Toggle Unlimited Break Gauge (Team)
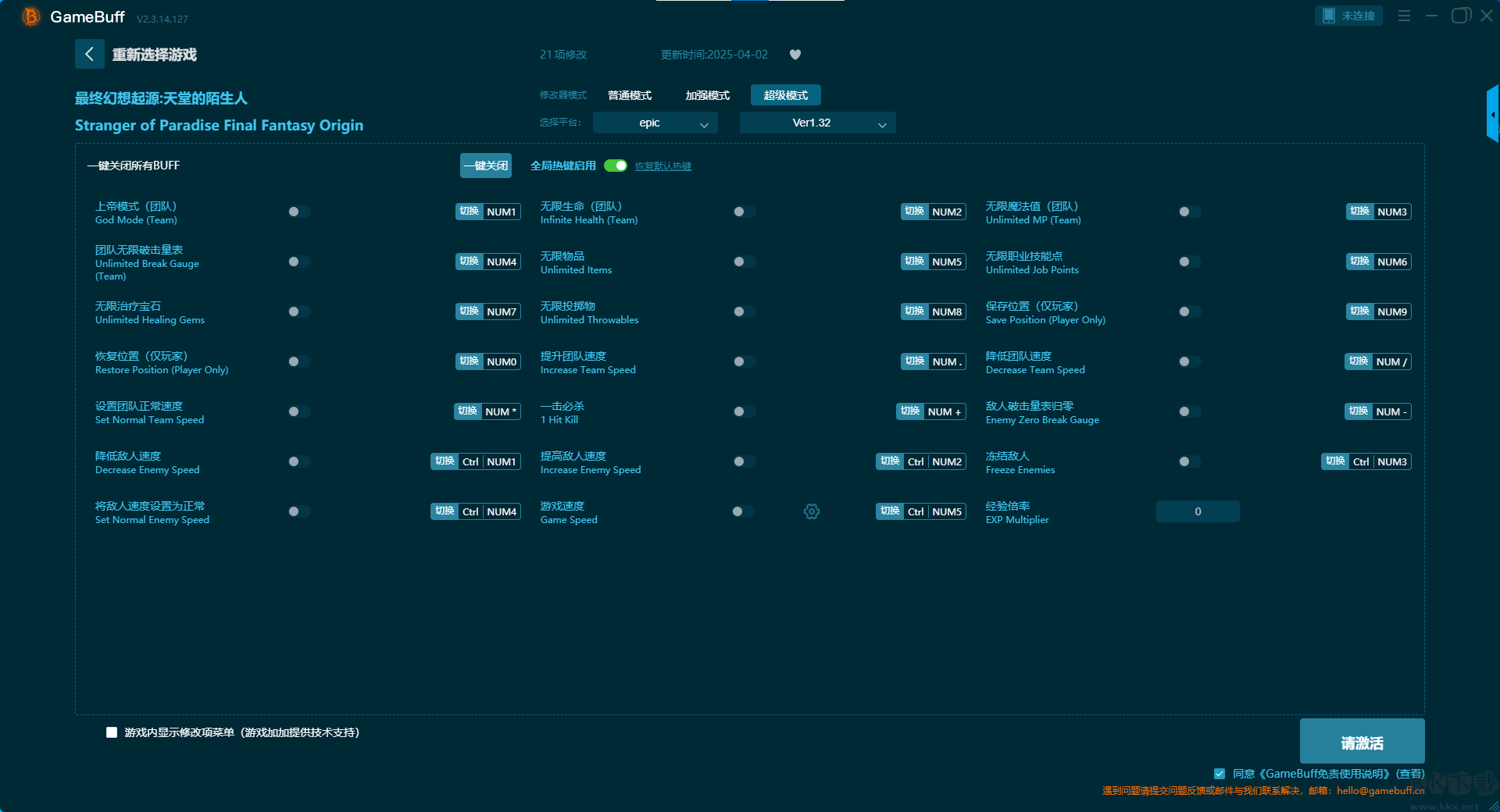The width and height of the screenshot is (1500, 812). click(x=299, y=262)
